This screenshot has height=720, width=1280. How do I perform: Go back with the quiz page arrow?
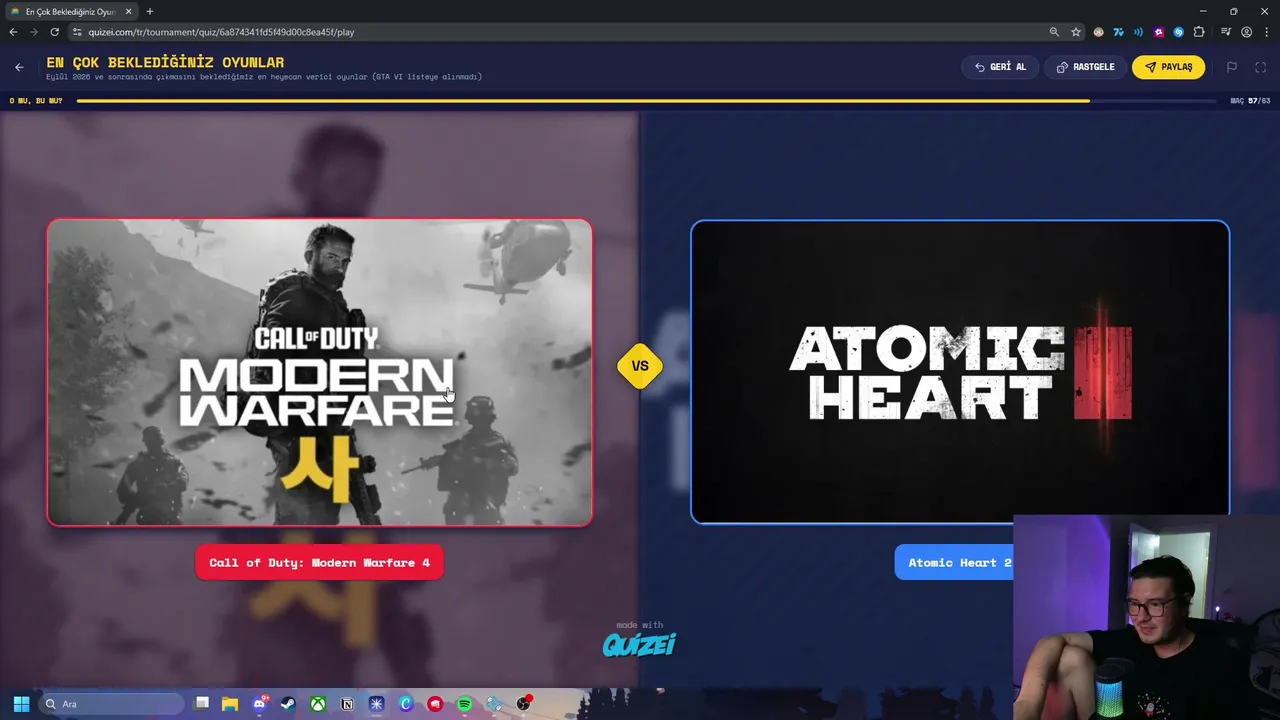19,67
